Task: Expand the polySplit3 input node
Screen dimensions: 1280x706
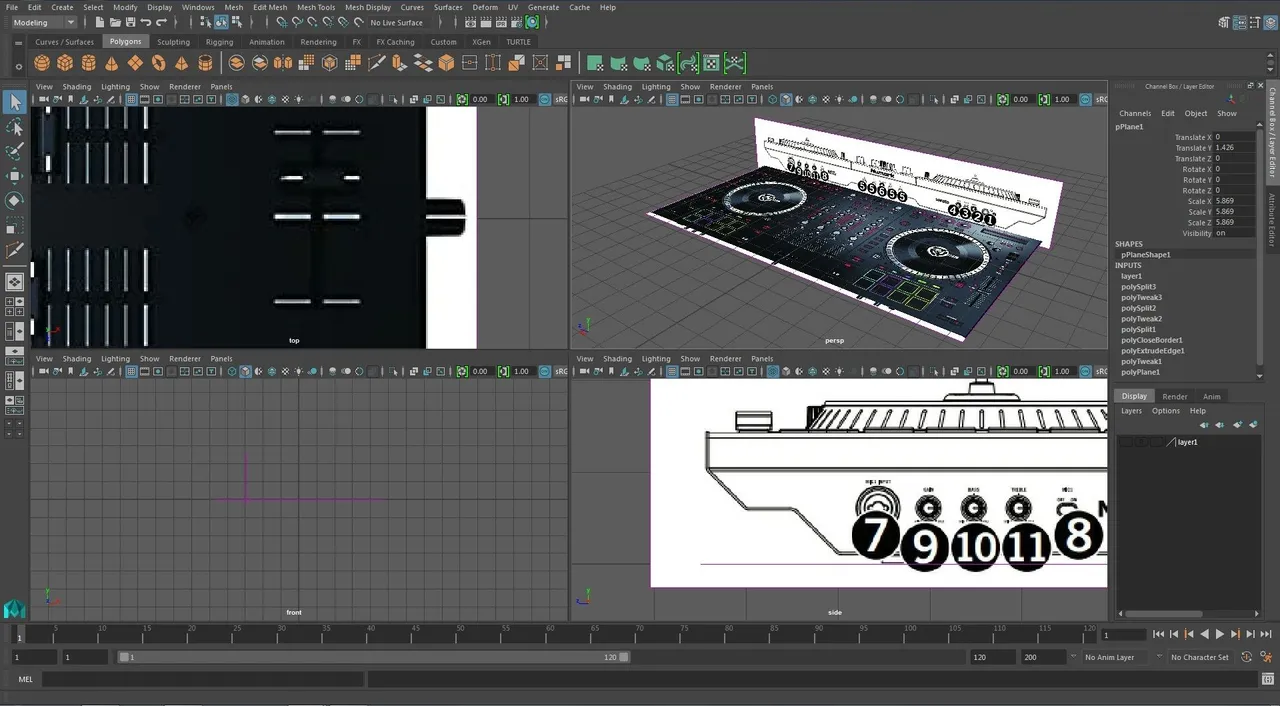Action: point(1138,287)
